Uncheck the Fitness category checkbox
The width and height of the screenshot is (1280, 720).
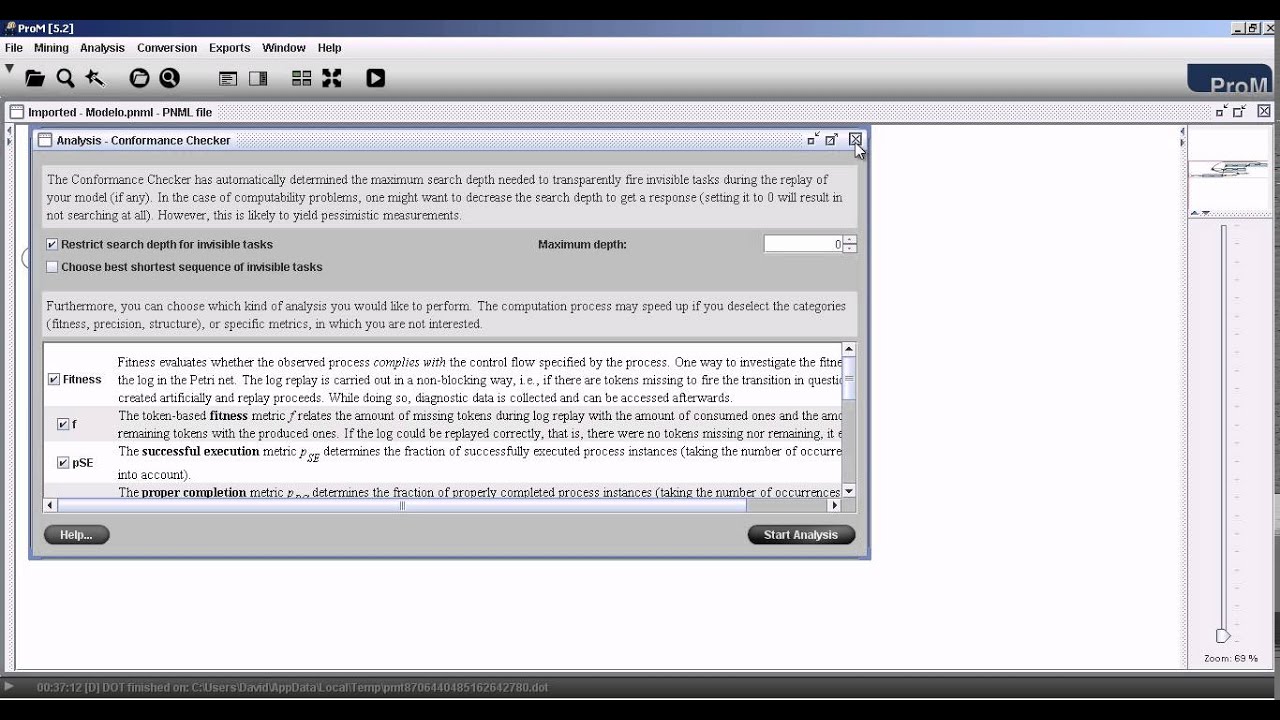point(54,380)
